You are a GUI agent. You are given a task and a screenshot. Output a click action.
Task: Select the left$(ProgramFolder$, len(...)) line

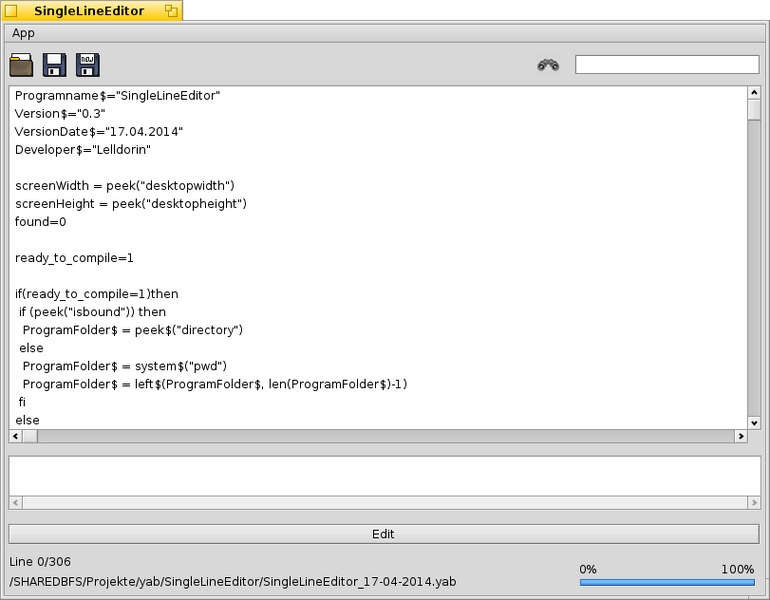coord(215,384)
